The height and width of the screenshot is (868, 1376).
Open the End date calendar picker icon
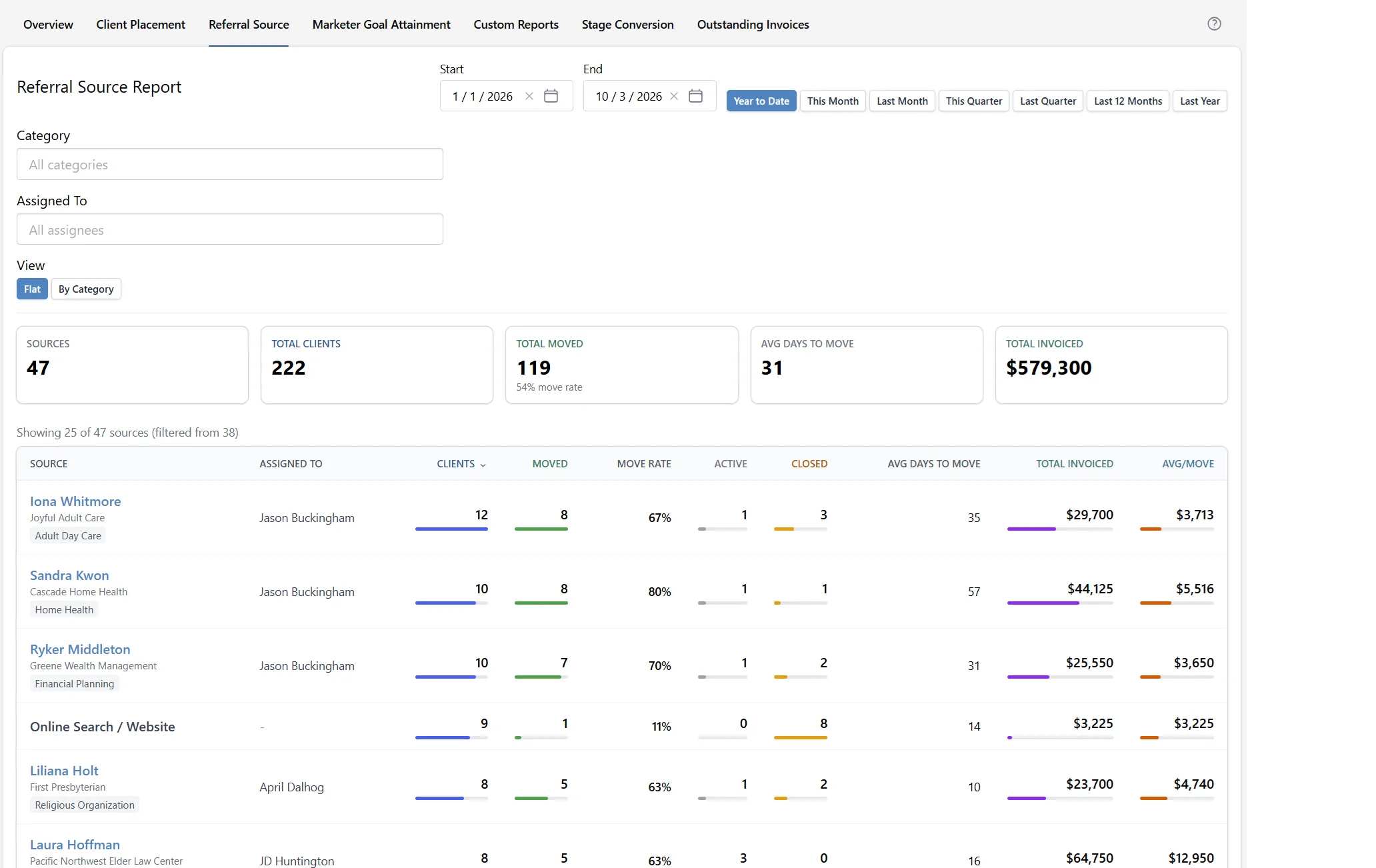[x=695, y=96]
